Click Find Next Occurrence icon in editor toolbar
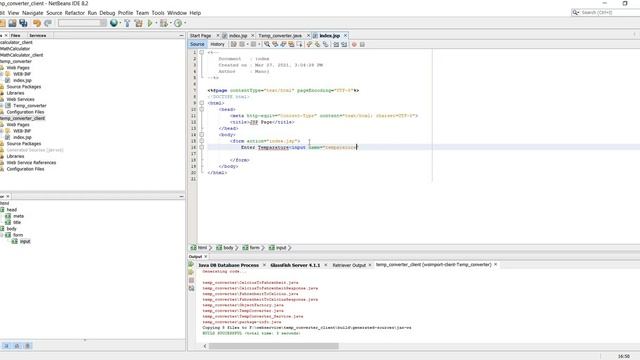This screenshot has height=360, width=640. tap(283, 44)
